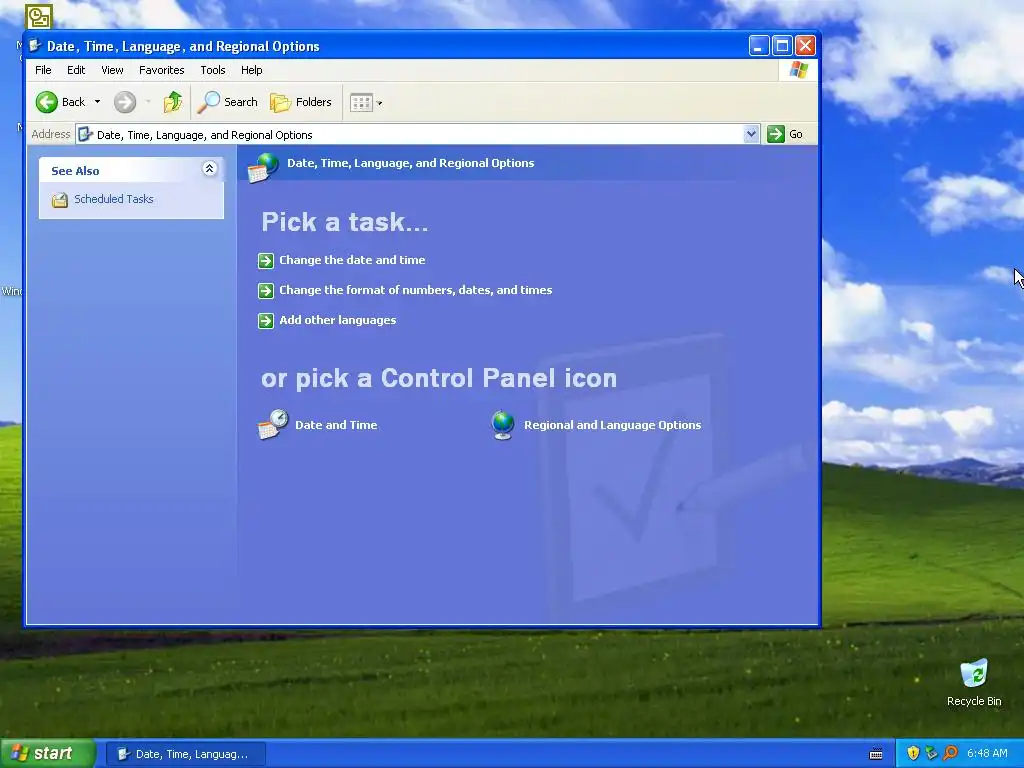Screen dimensions: 1024x768
Task: Open the Help menu
Action: coord(251,70)
